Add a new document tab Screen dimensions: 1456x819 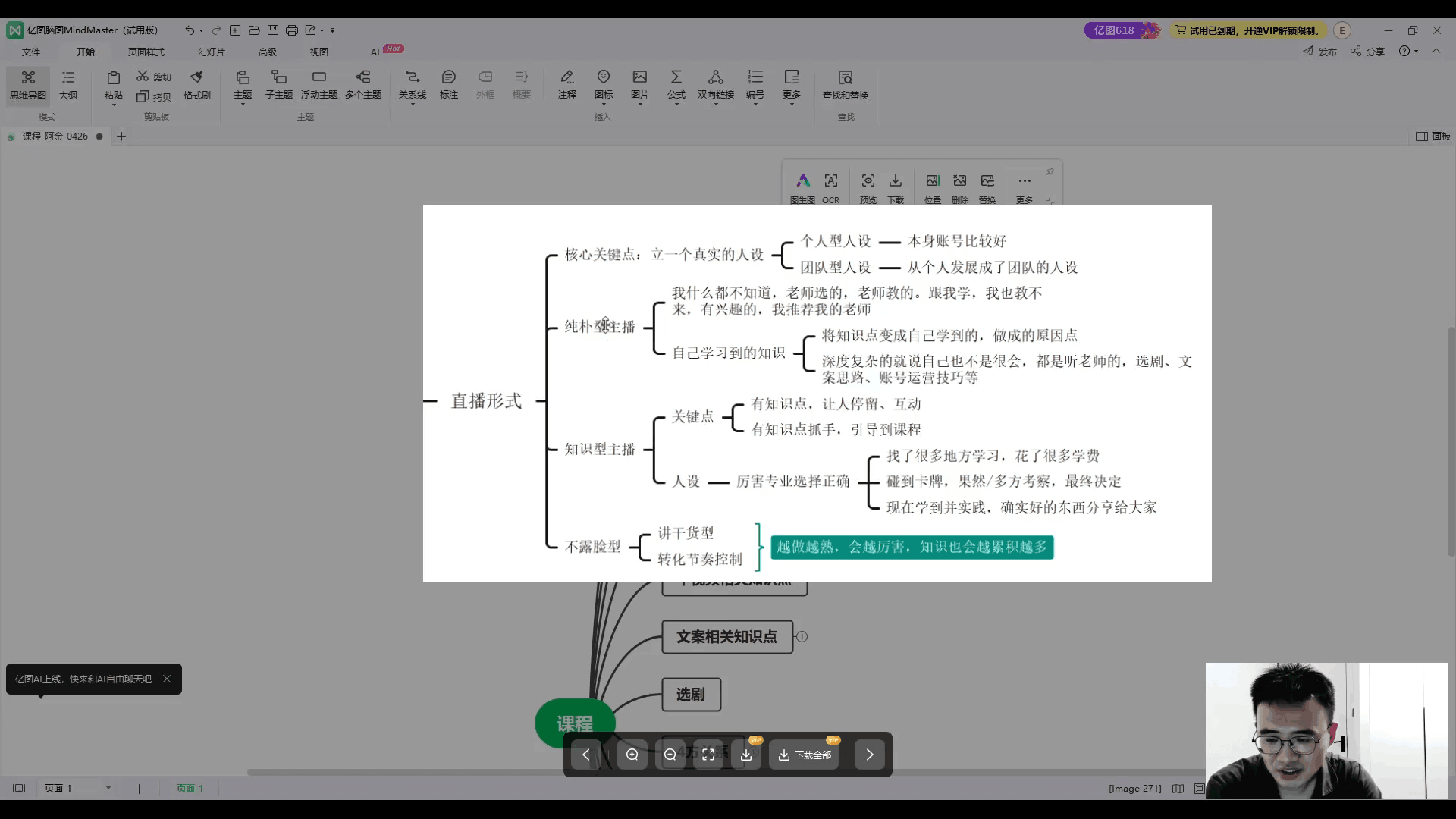point(121,136)
